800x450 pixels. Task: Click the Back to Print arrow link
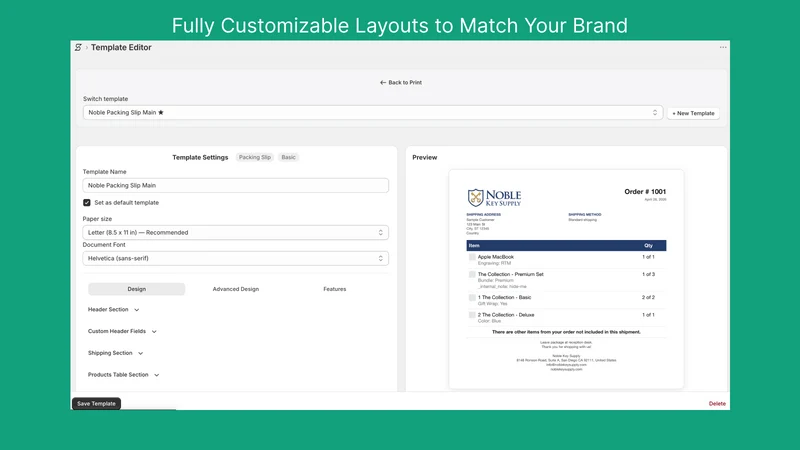(401, 82)
